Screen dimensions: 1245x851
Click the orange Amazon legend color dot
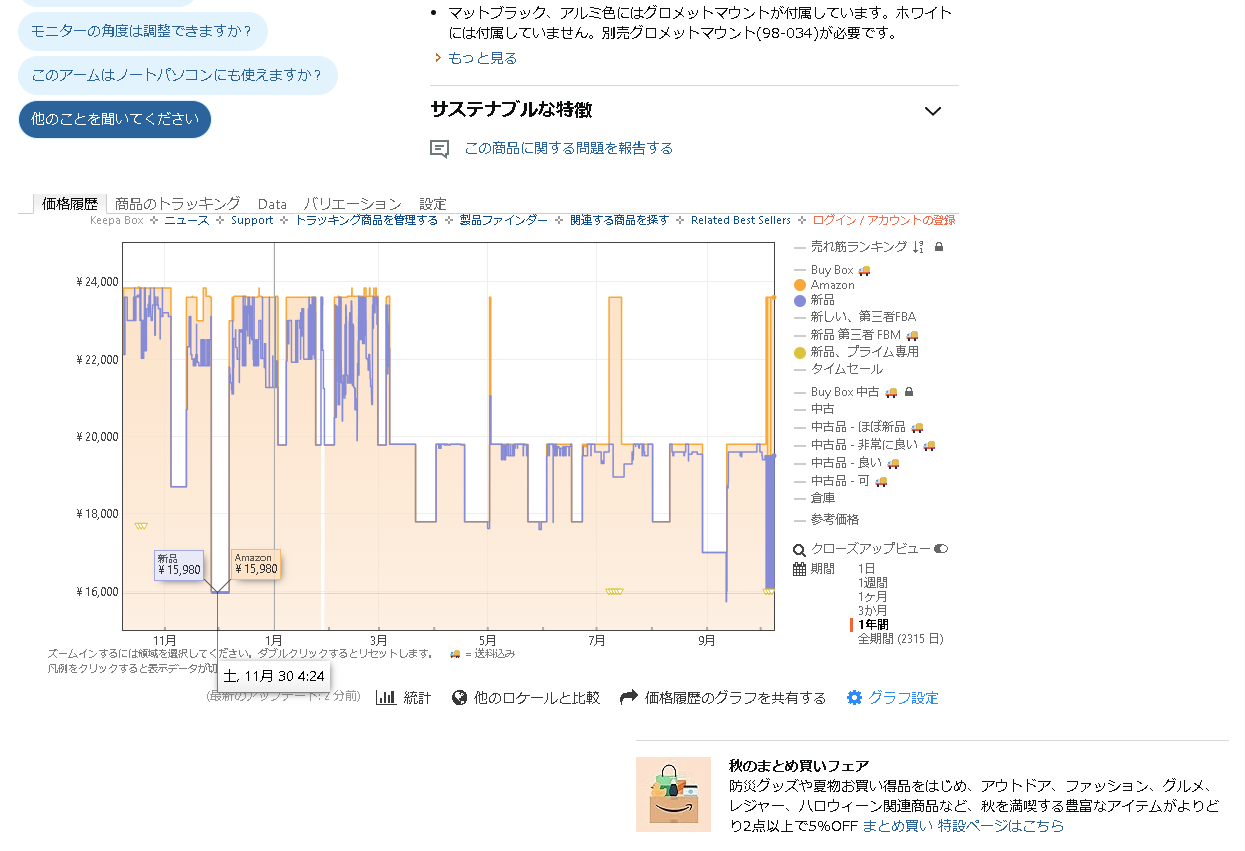[801, 284]
